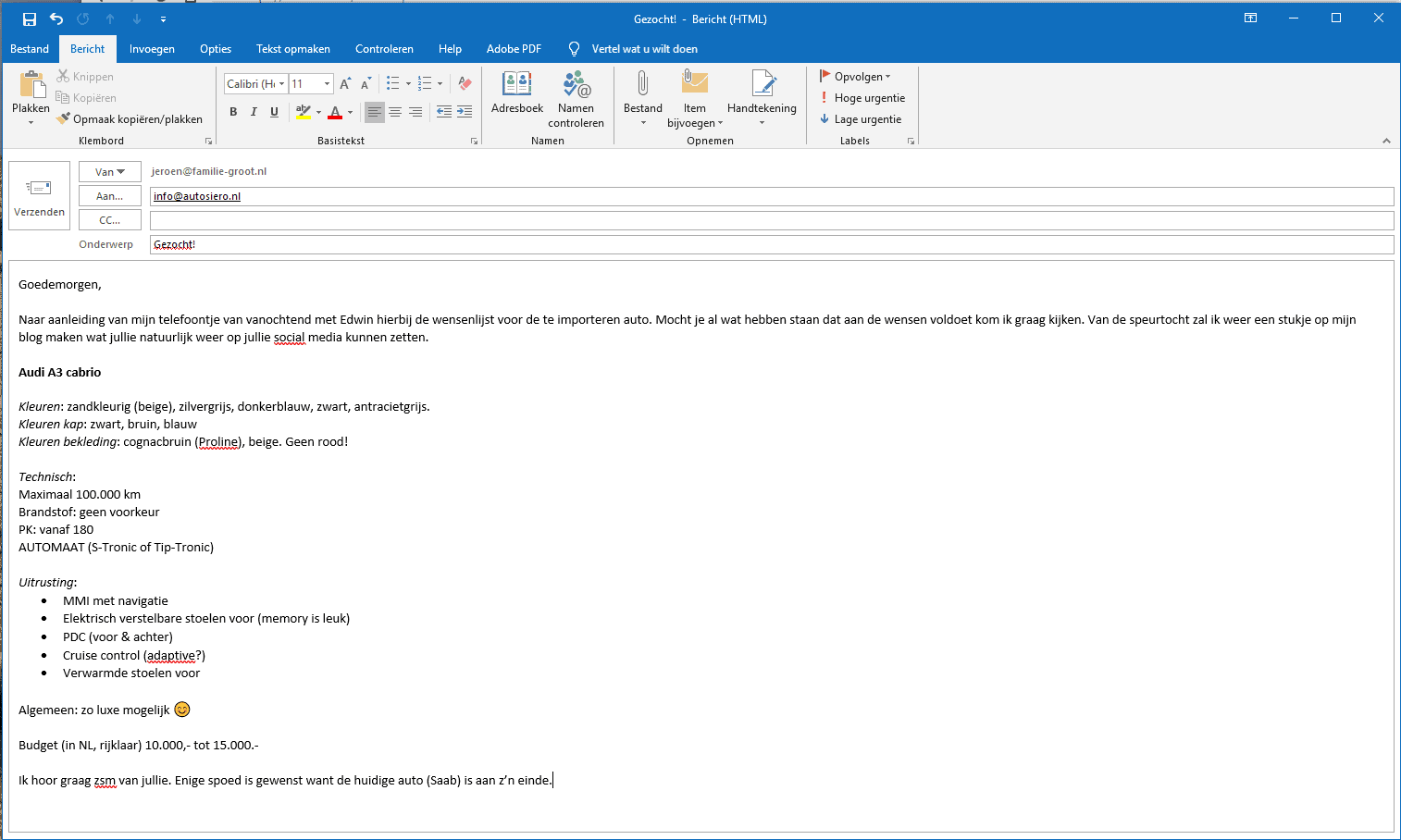The image size is (1401, 840).
Task: Expand the Labels dialog launcher
Action: pyautogui.click(x=911, y=142)
